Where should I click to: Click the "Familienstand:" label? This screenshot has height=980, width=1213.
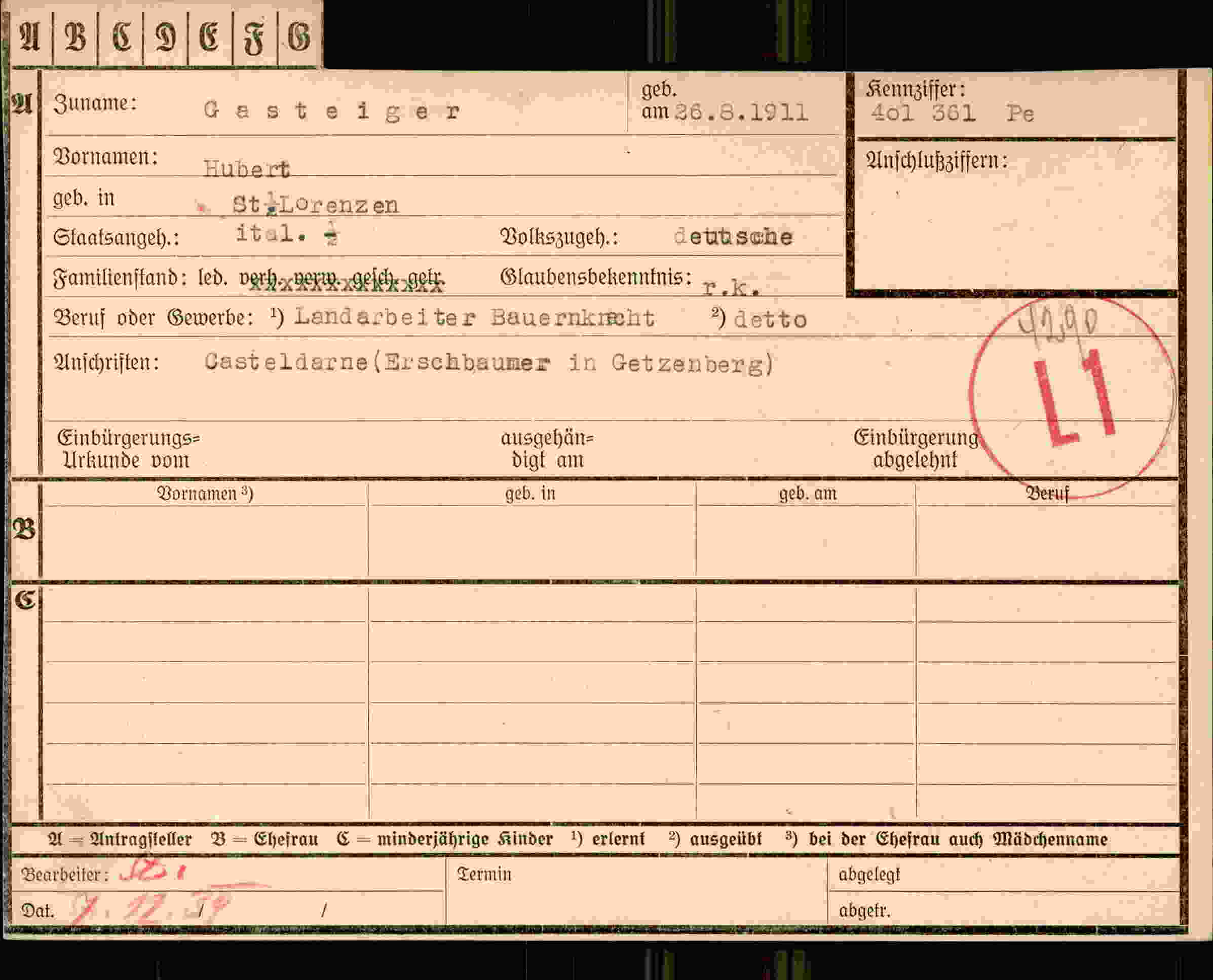[x=120, y=278]
